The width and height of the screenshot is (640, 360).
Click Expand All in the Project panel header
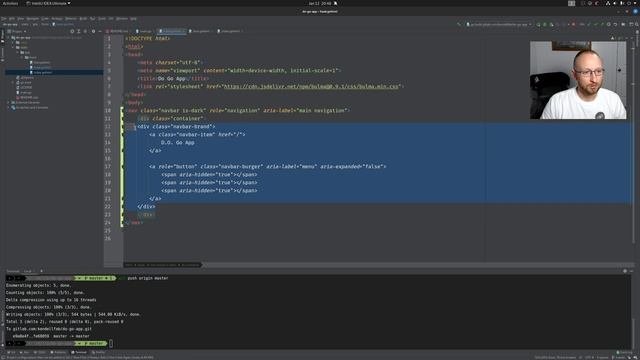point(79,31)
